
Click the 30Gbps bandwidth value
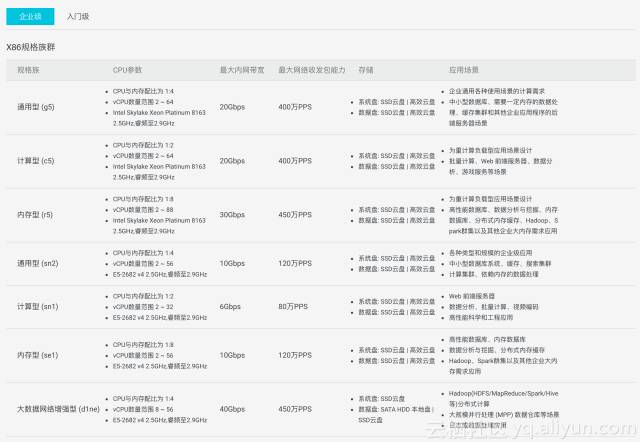232,215
